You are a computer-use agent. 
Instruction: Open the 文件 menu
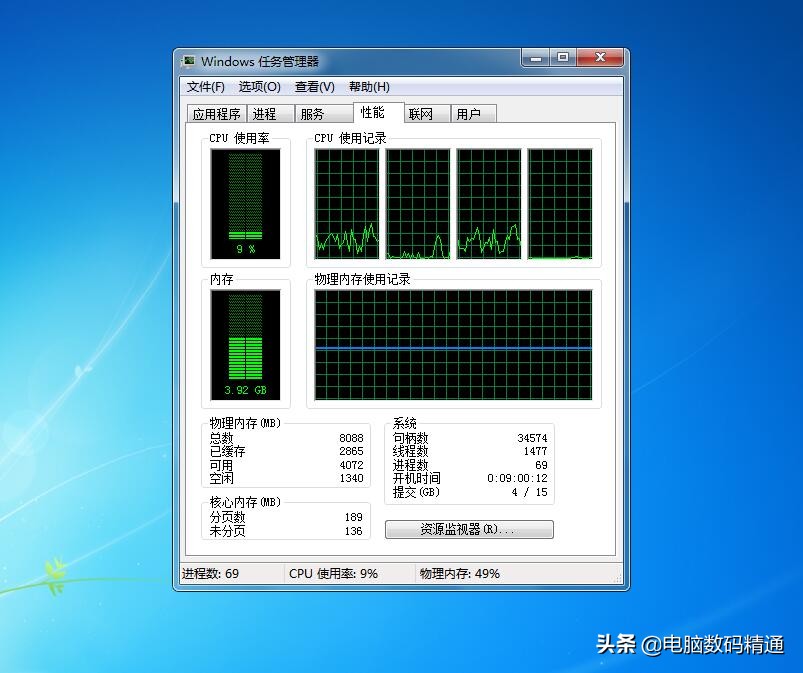pos(206,87)
